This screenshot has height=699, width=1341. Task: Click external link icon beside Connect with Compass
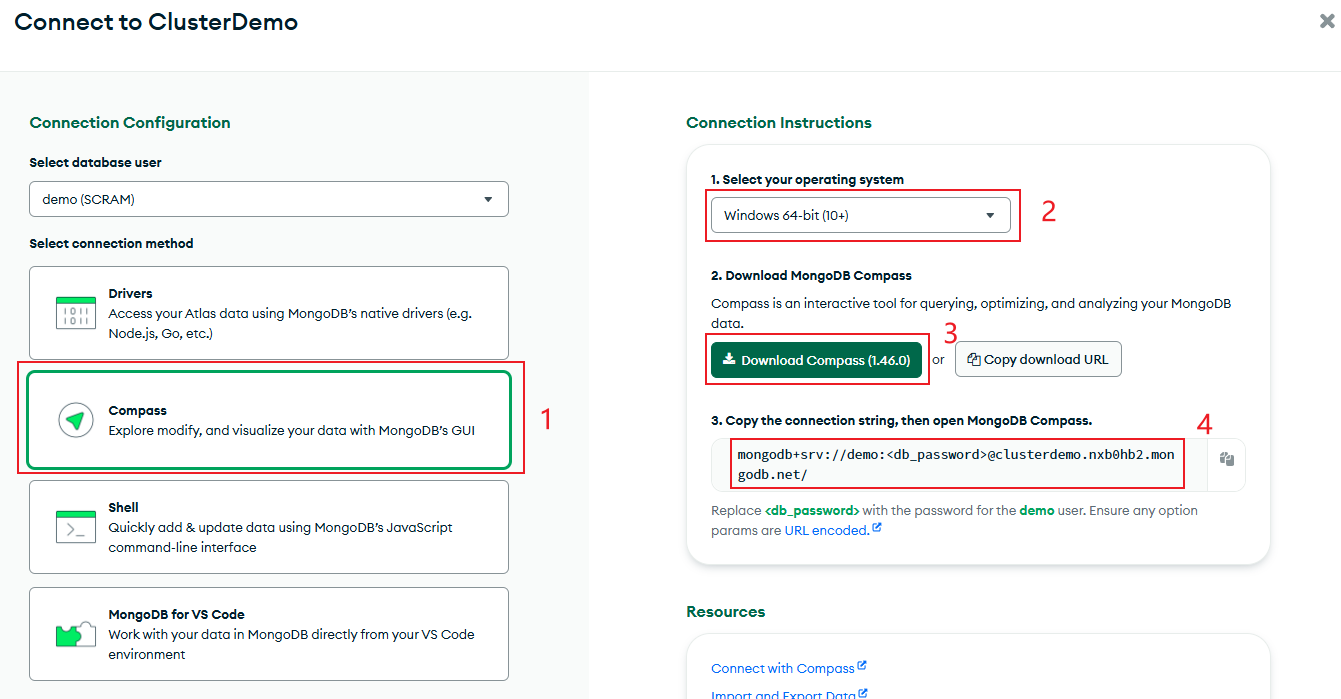click(862, 666)
